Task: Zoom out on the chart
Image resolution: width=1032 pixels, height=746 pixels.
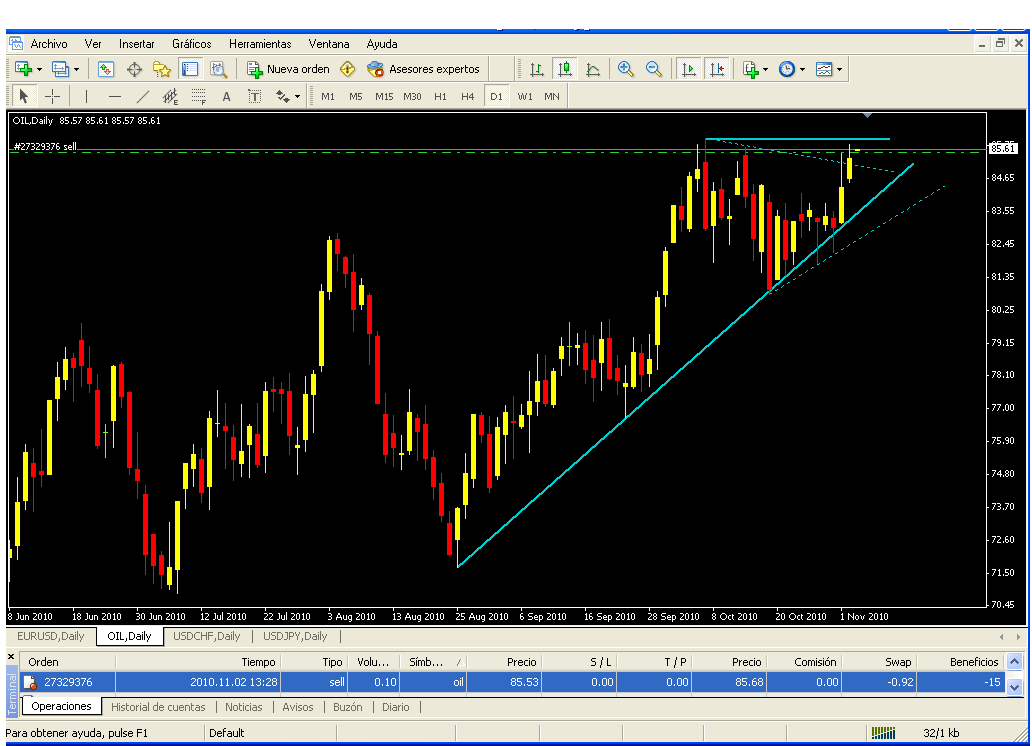Action: pos(654,69)
